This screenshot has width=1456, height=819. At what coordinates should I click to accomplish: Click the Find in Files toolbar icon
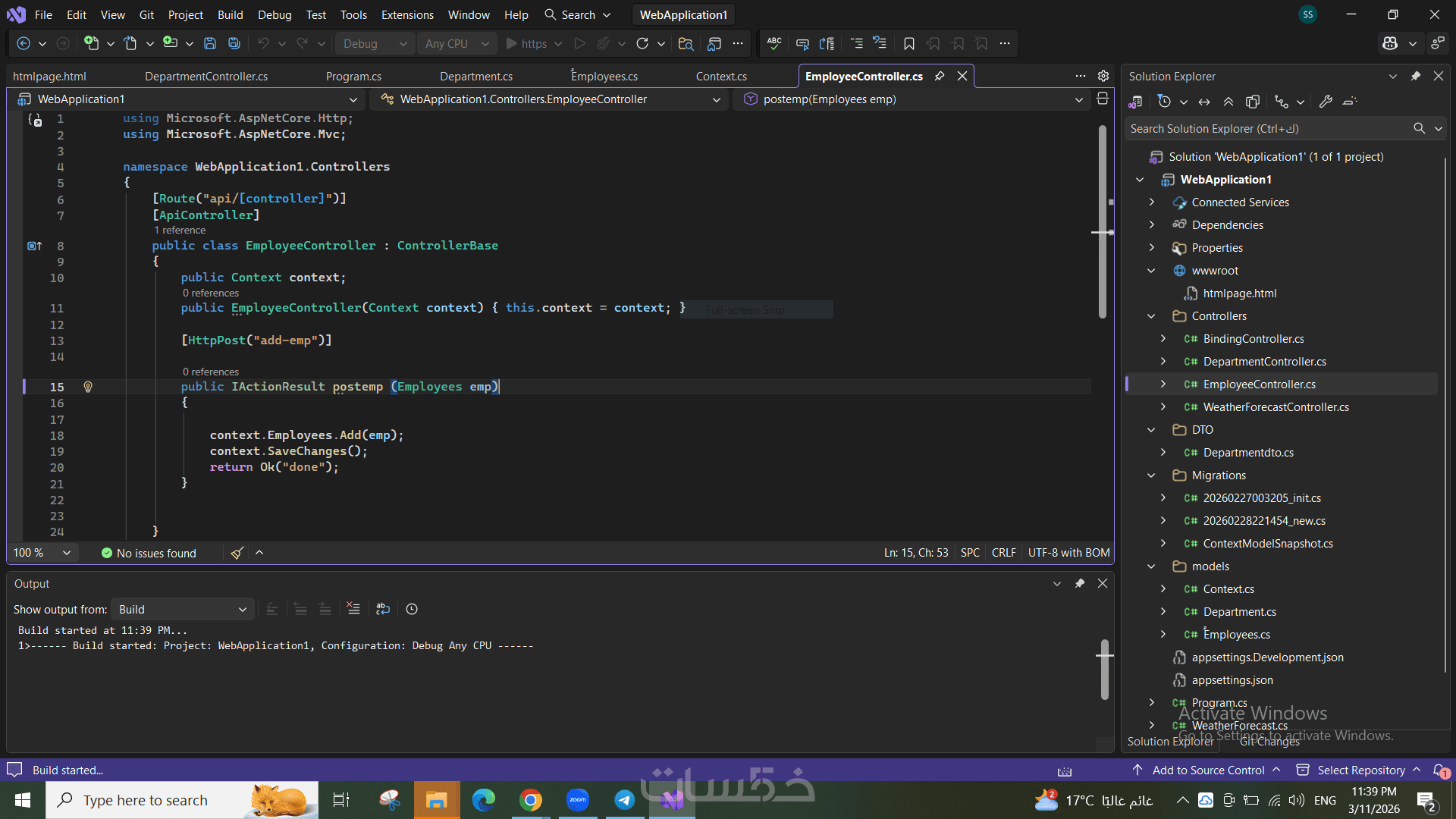tap(686, 44)
